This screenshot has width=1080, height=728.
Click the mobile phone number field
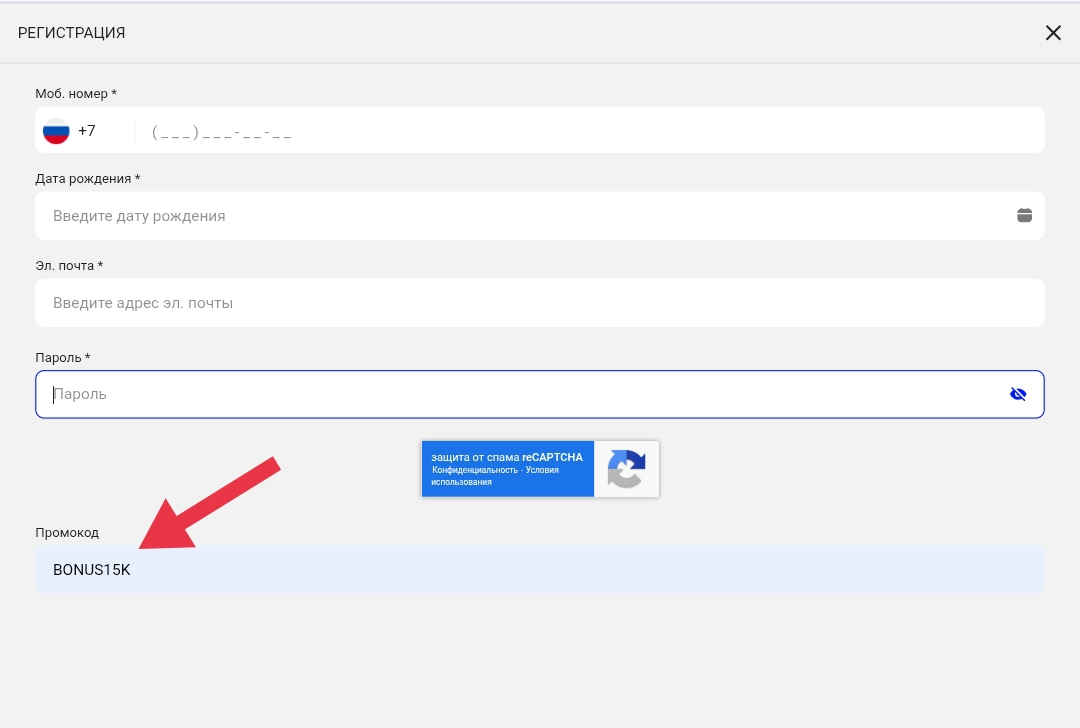point(589,131)
